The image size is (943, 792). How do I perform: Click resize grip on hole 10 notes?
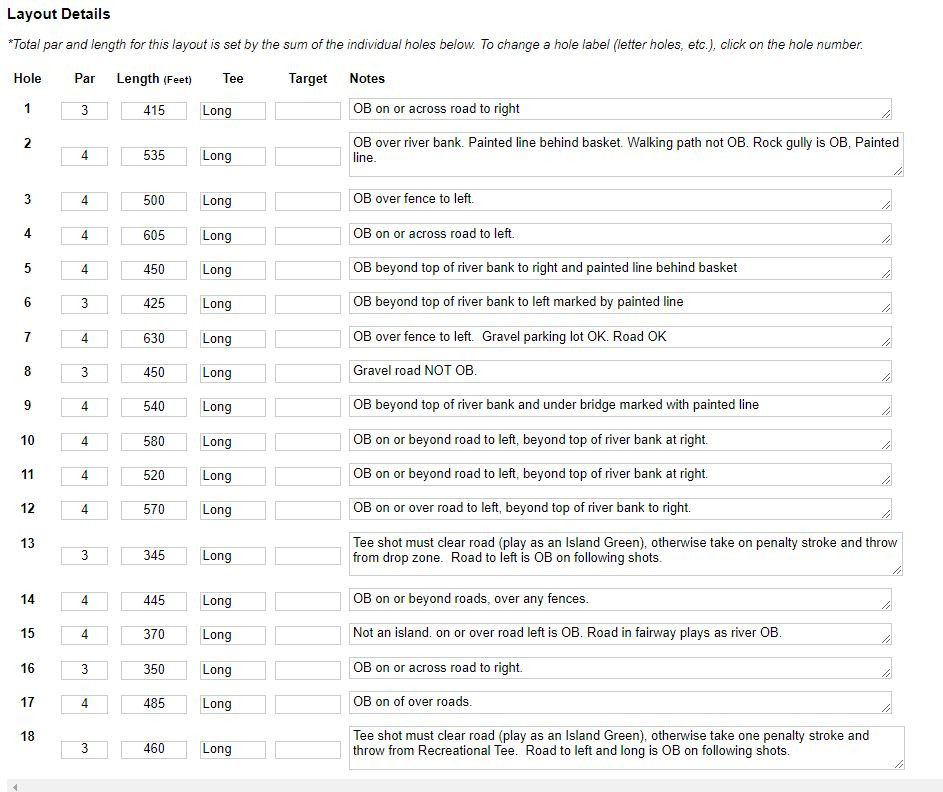885,444
